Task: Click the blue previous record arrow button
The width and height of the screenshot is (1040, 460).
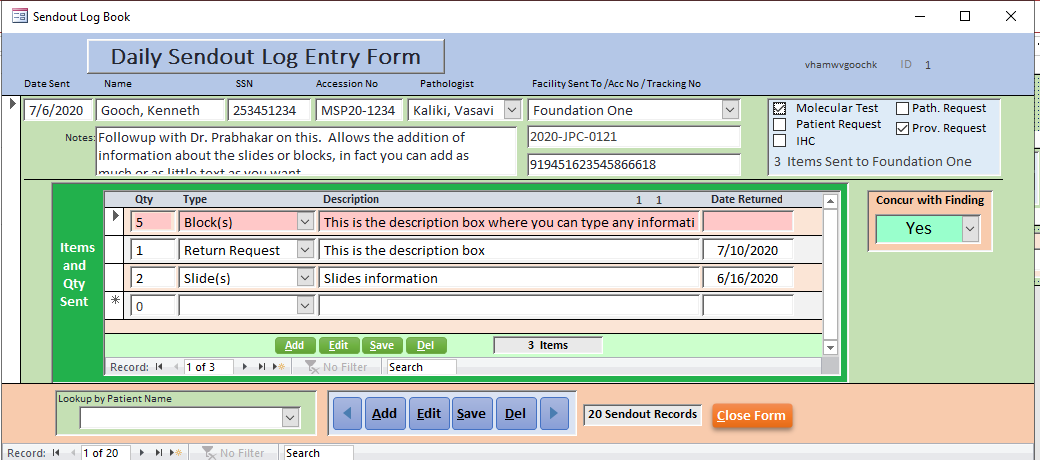Action: click(347, 414)
